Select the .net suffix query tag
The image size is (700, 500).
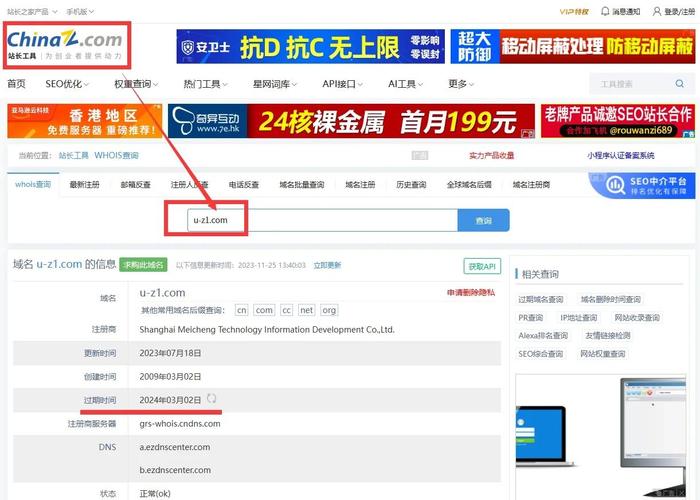306,310
